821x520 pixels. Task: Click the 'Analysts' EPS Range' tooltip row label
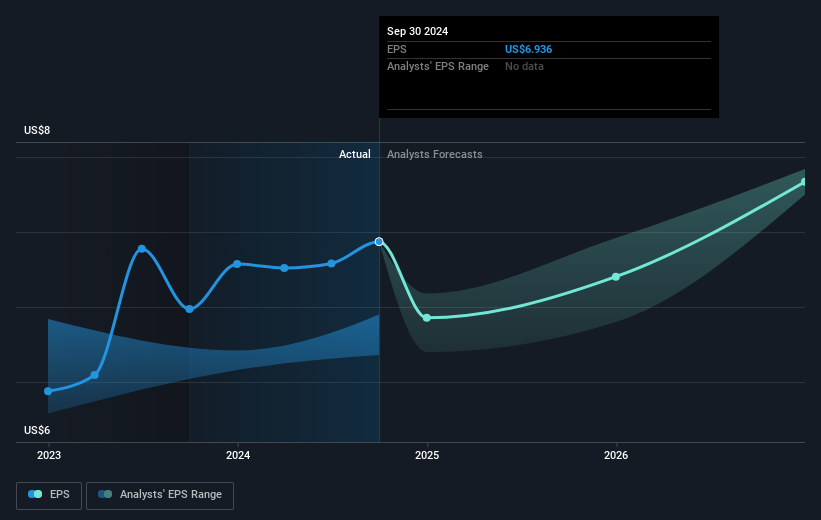point(438,67)
